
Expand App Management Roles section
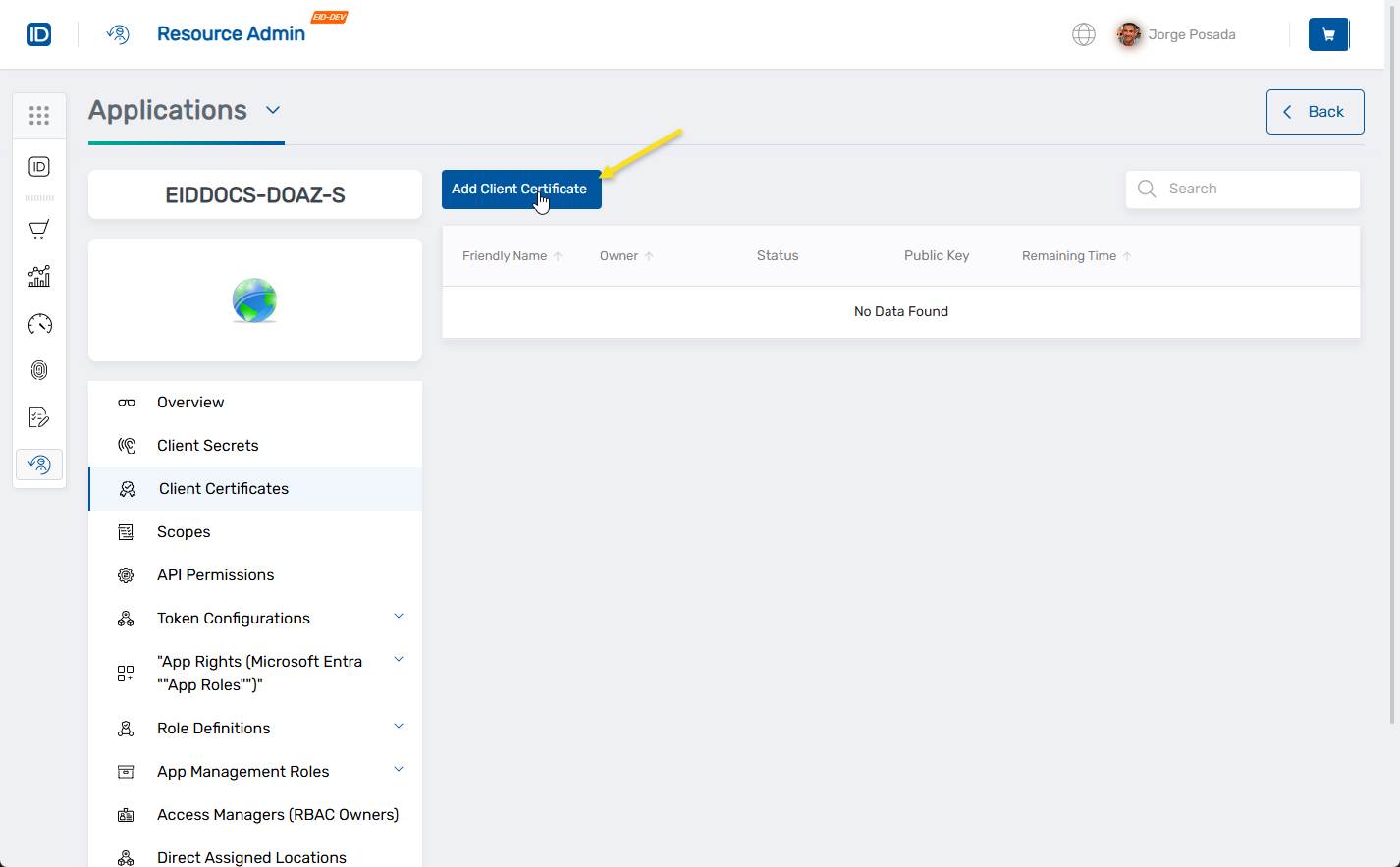tap(399, 769)
